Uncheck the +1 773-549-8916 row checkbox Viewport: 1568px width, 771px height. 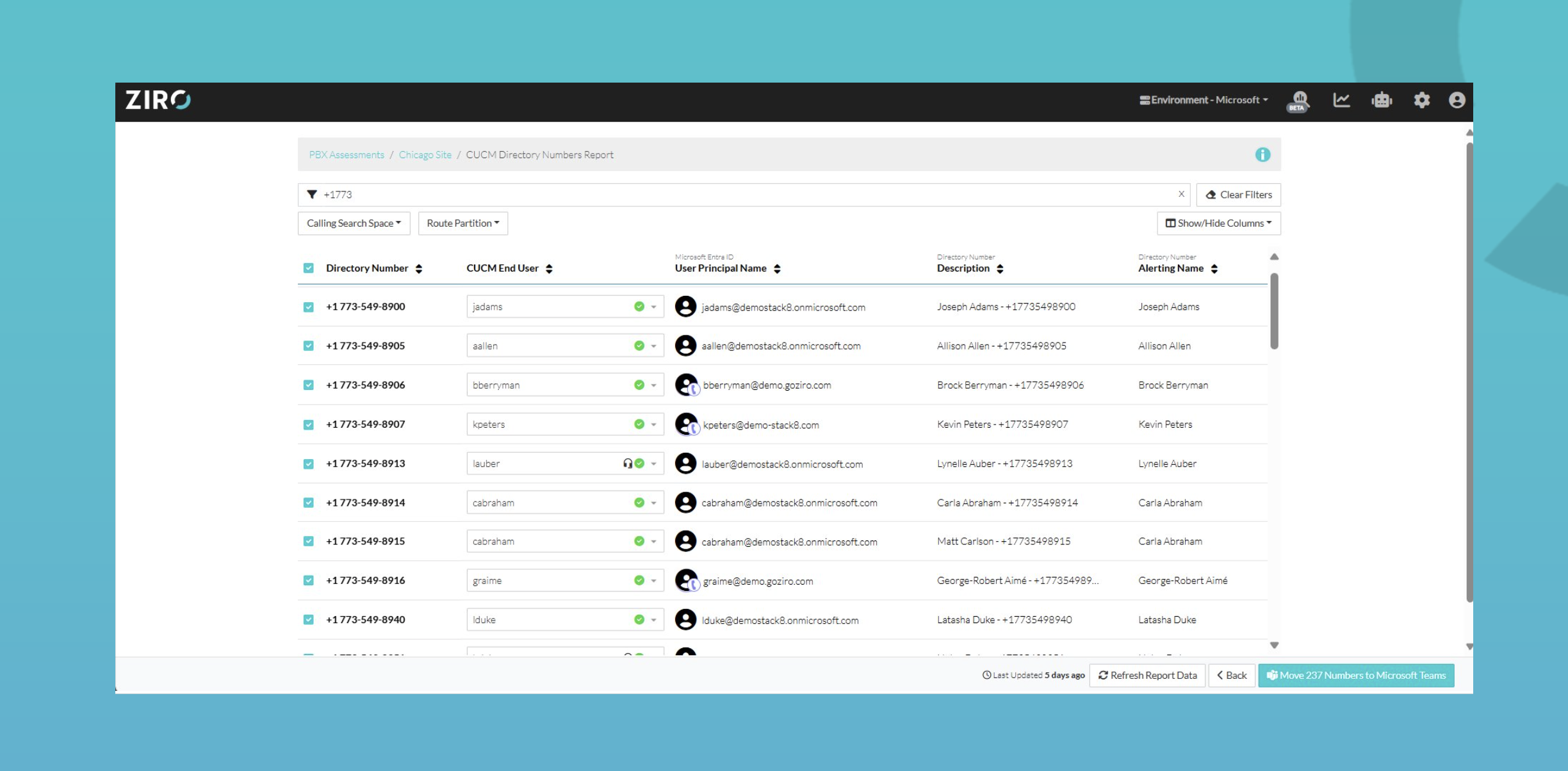(309, 580)
